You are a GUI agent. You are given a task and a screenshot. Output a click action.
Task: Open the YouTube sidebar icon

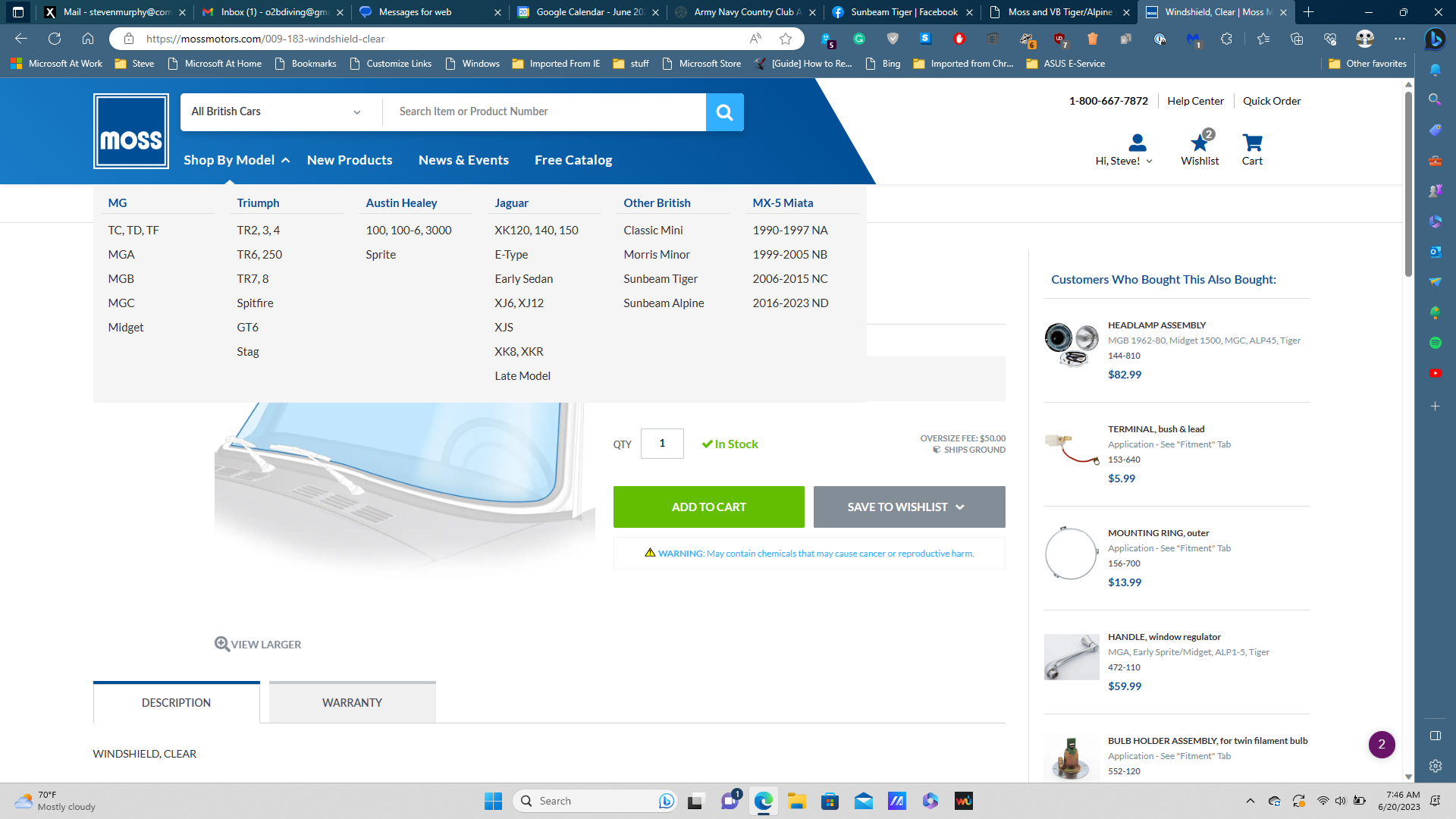click(x=1435, y=373)
